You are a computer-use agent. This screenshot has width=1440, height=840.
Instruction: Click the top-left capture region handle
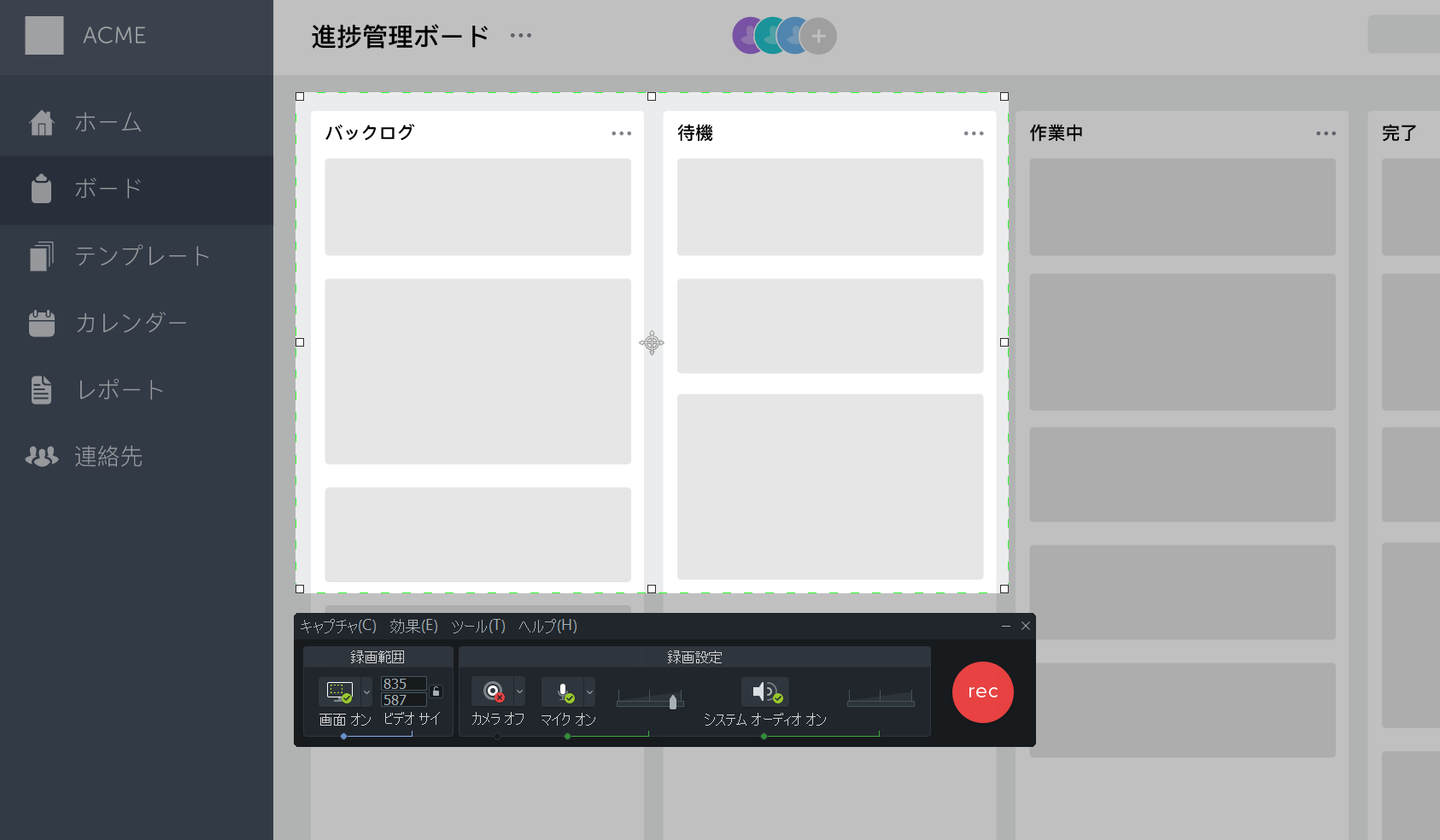300,96
